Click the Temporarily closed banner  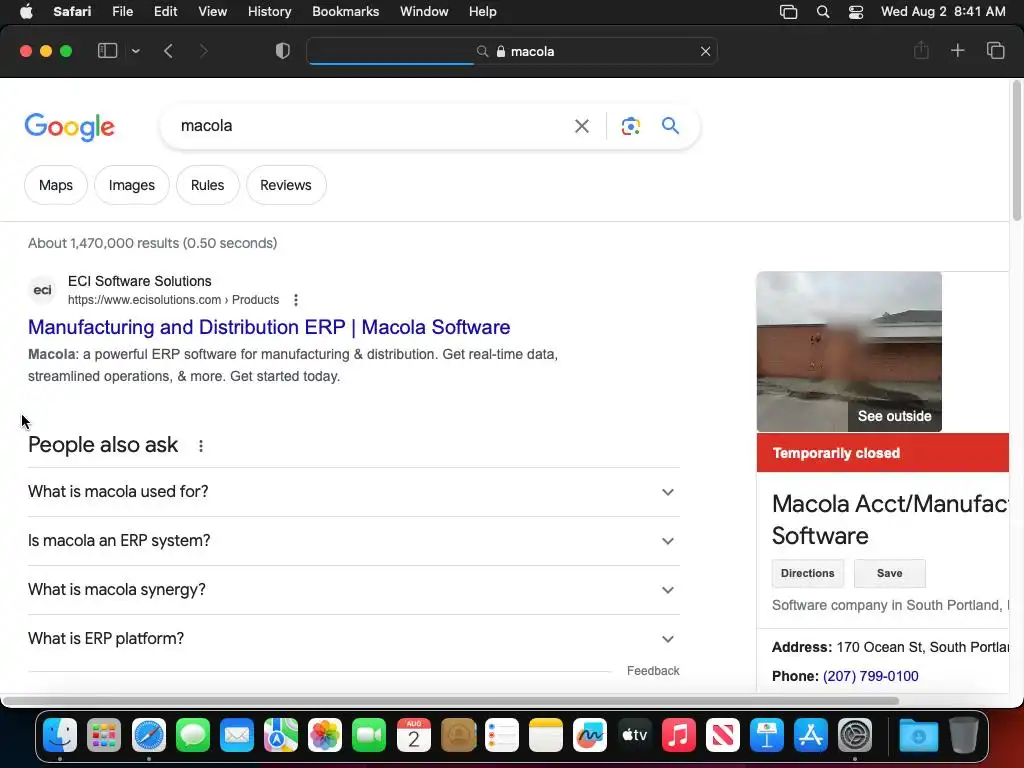tap(883, 453)
